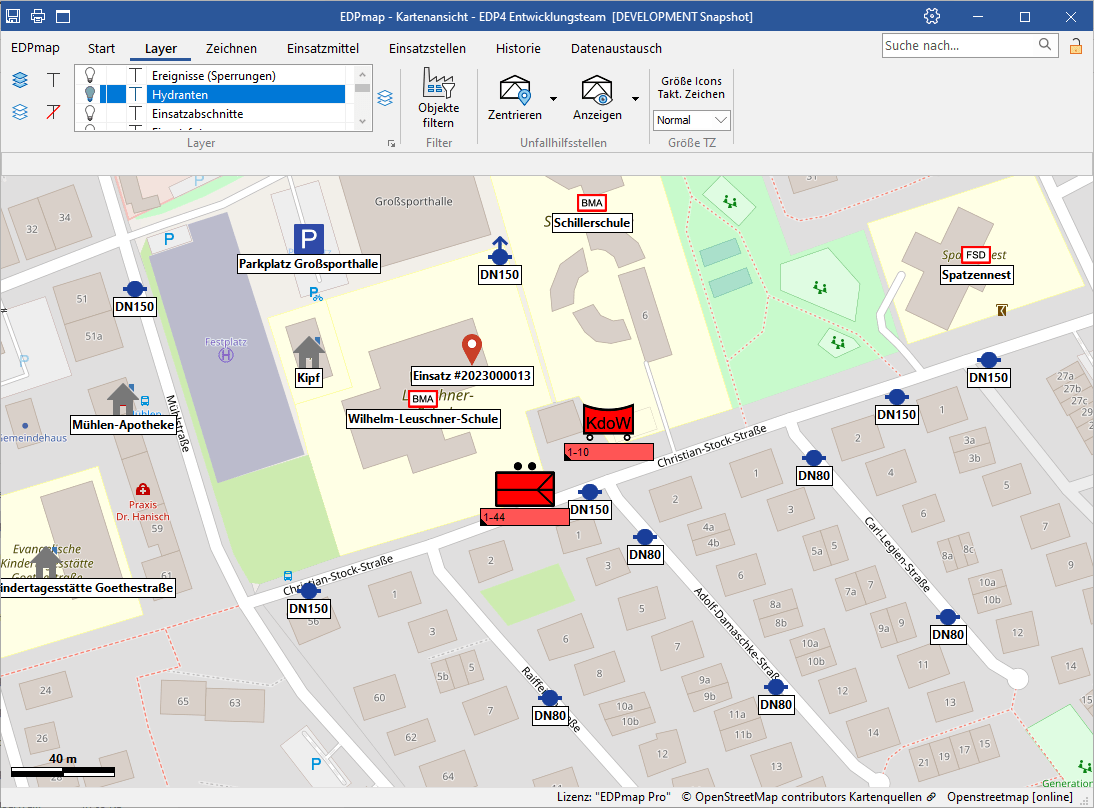Click the orange lock icon
This screenshot has width=1094, height=808.
click(1076, 46)
